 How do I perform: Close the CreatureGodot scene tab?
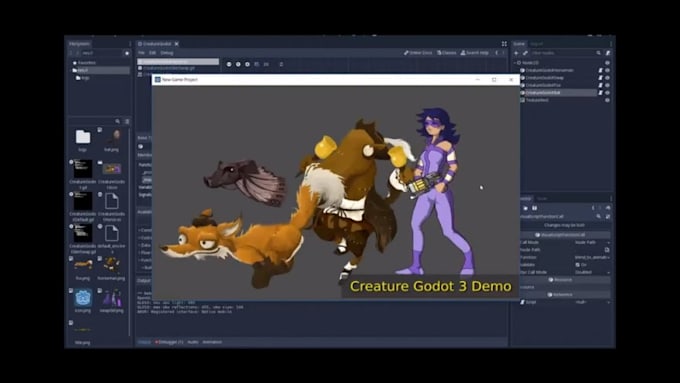pyautogui.click(x=177, y=44)
